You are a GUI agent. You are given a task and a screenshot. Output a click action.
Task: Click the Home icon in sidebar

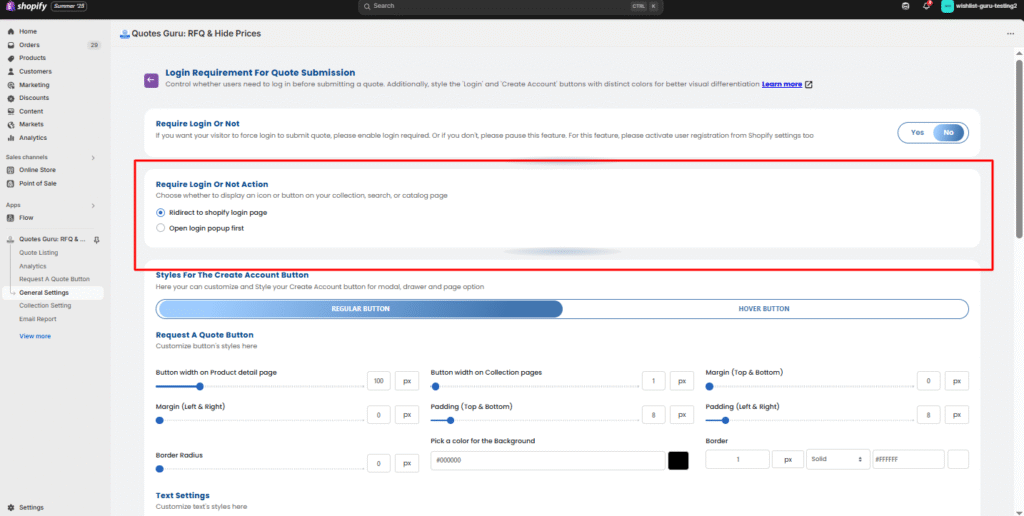(10, 32)
